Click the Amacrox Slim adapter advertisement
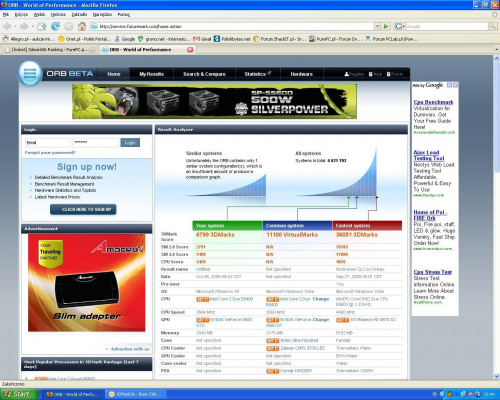This screenshot has width=500, height=400. click(x=87, y=283)
